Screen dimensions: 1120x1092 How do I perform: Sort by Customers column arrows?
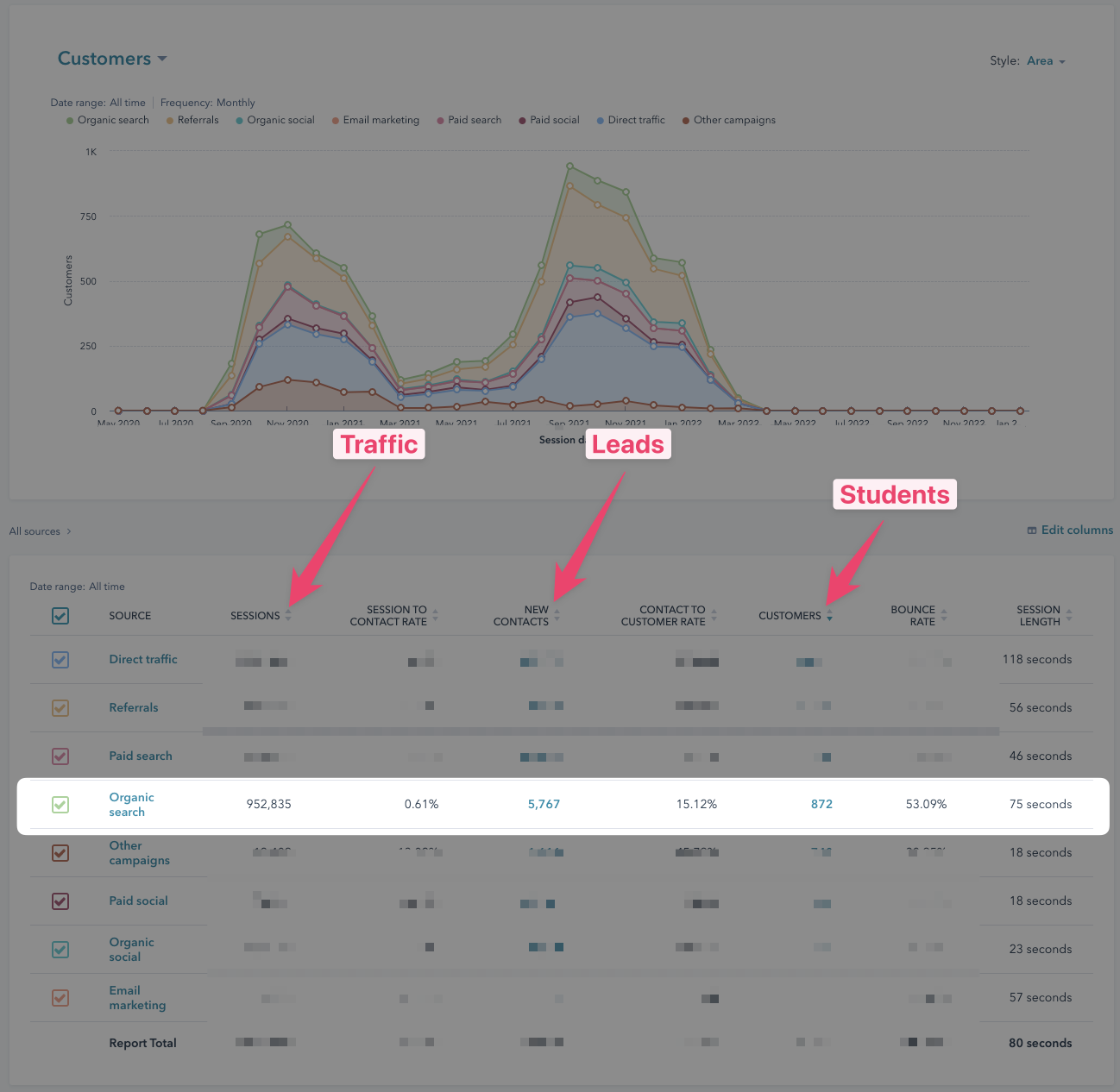[x=829, y=616]
